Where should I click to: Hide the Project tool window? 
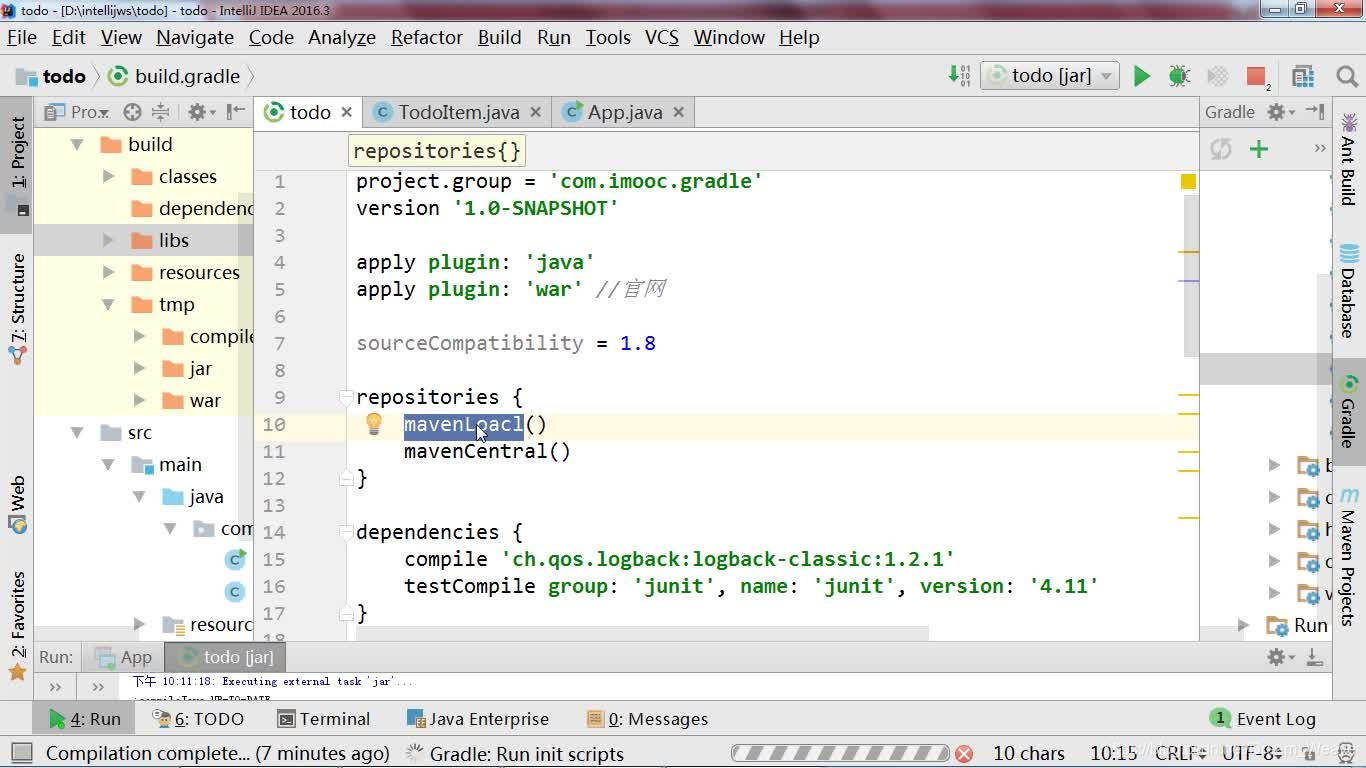236,112
